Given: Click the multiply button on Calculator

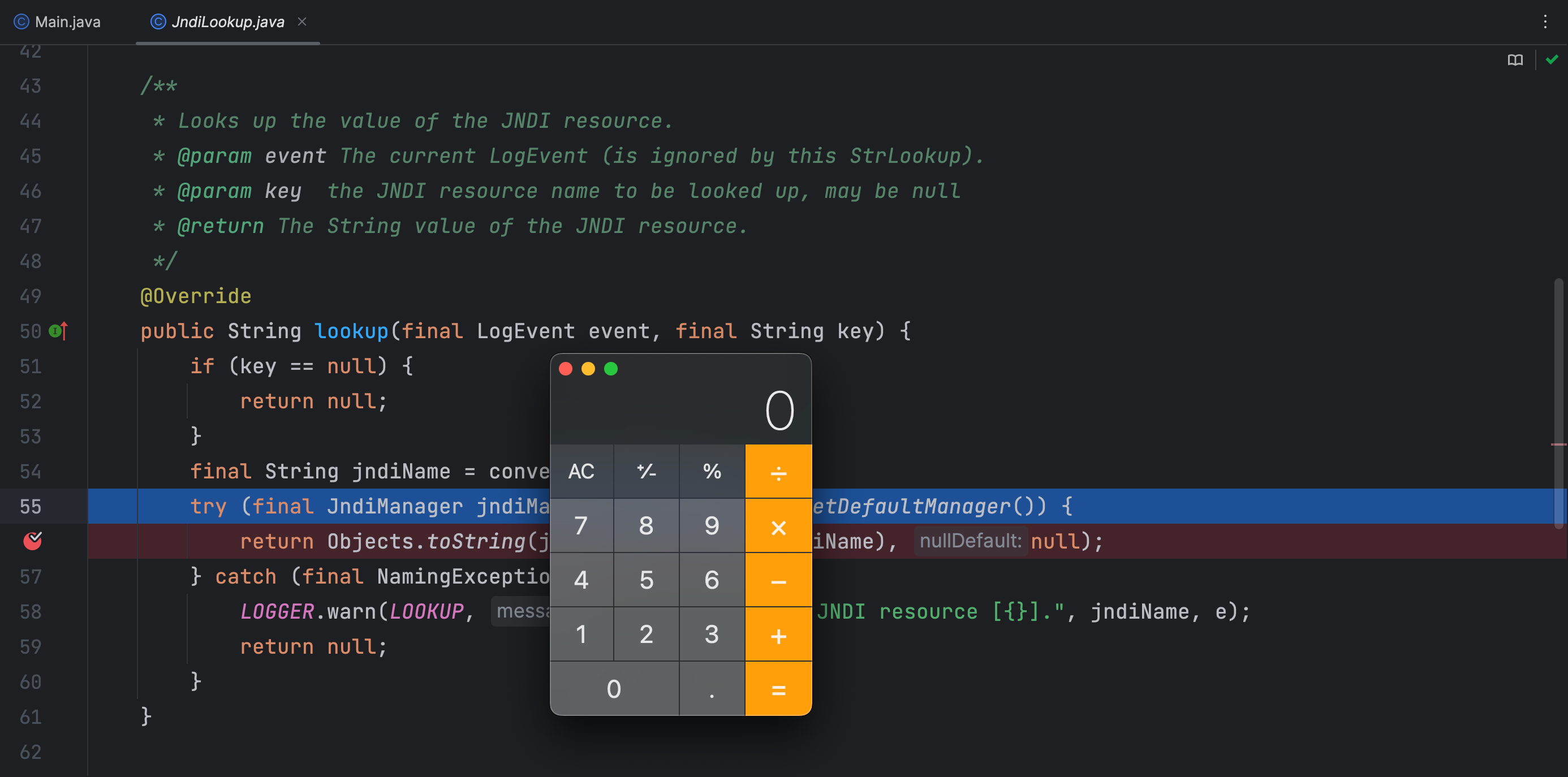Looking at the screenshot, I should (778, 526).
